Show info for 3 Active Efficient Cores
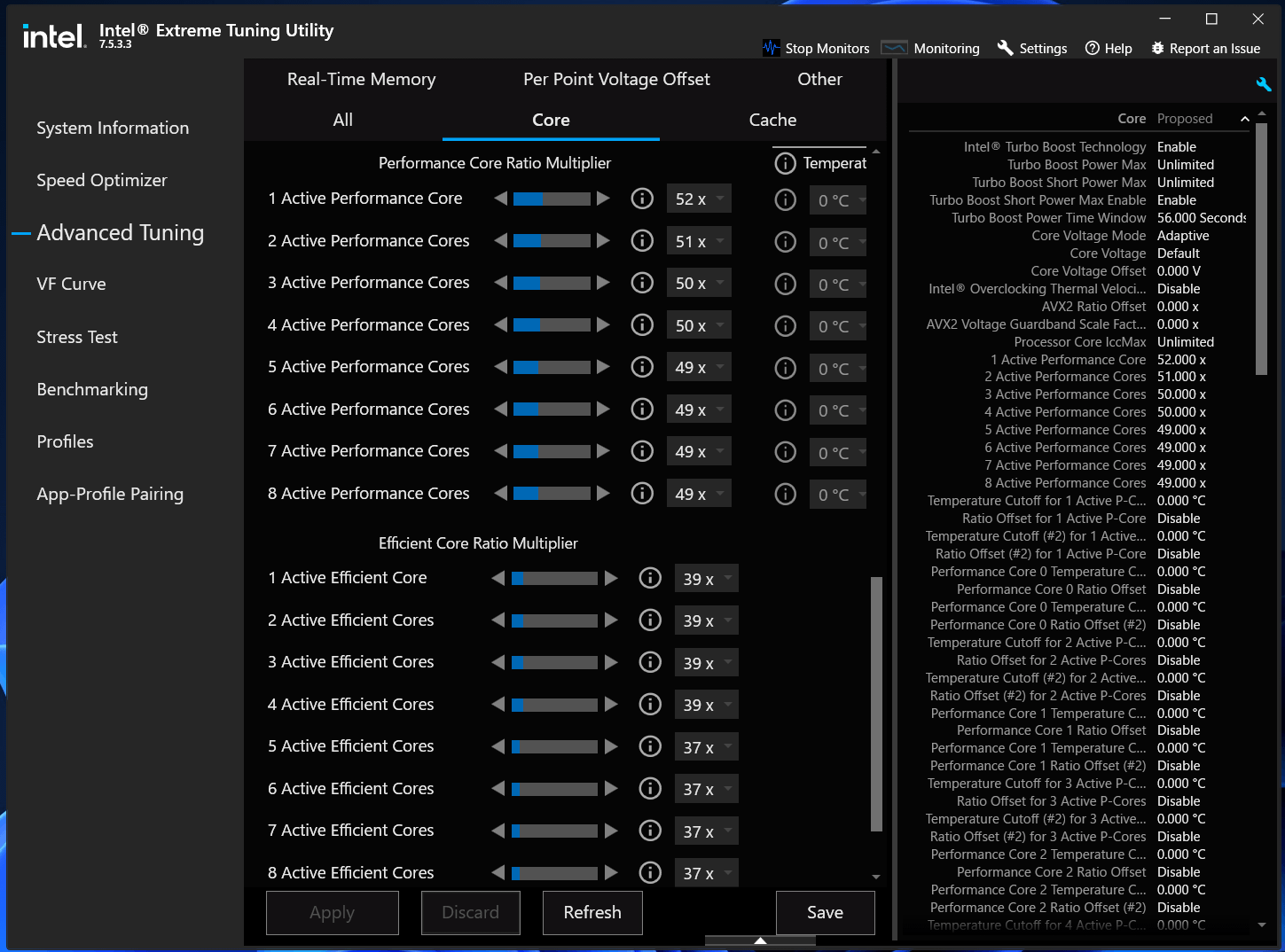 650,662
